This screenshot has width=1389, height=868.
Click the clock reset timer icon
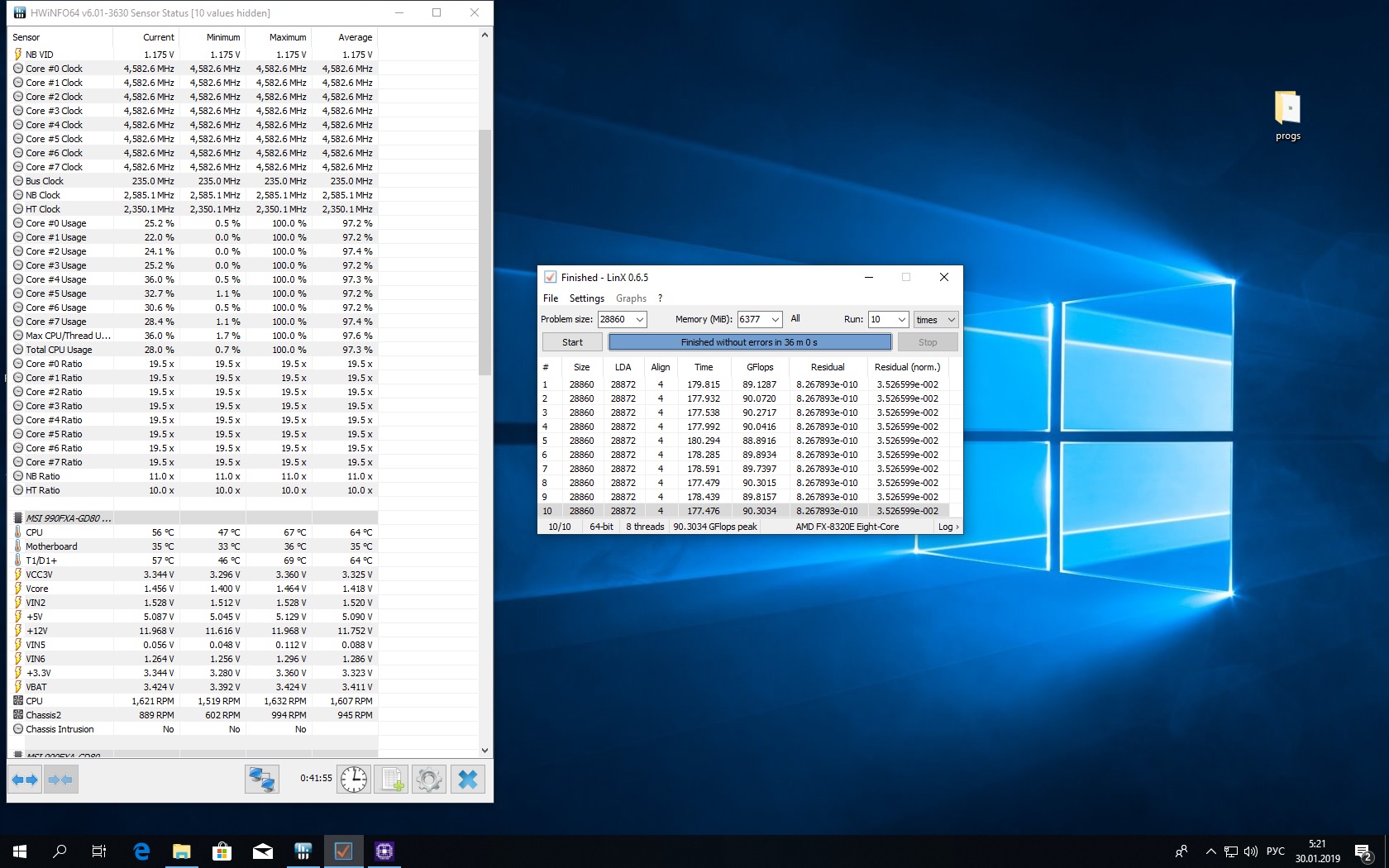coord(354,780)
